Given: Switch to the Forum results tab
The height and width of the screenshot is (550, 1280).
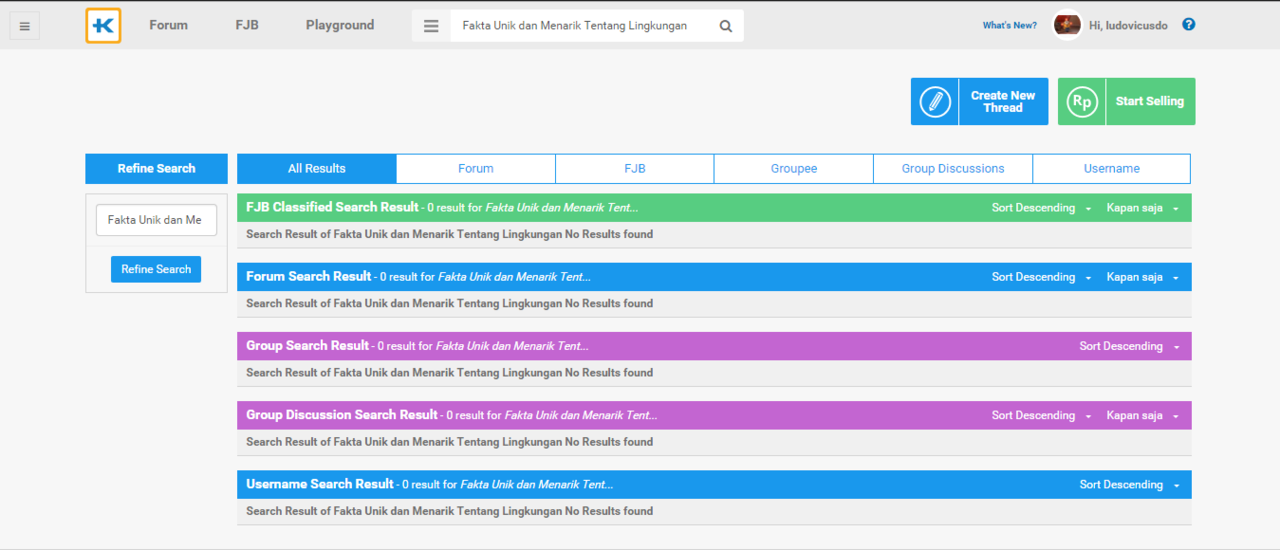Looking at the screenshot, I should (x=476, y=169).
